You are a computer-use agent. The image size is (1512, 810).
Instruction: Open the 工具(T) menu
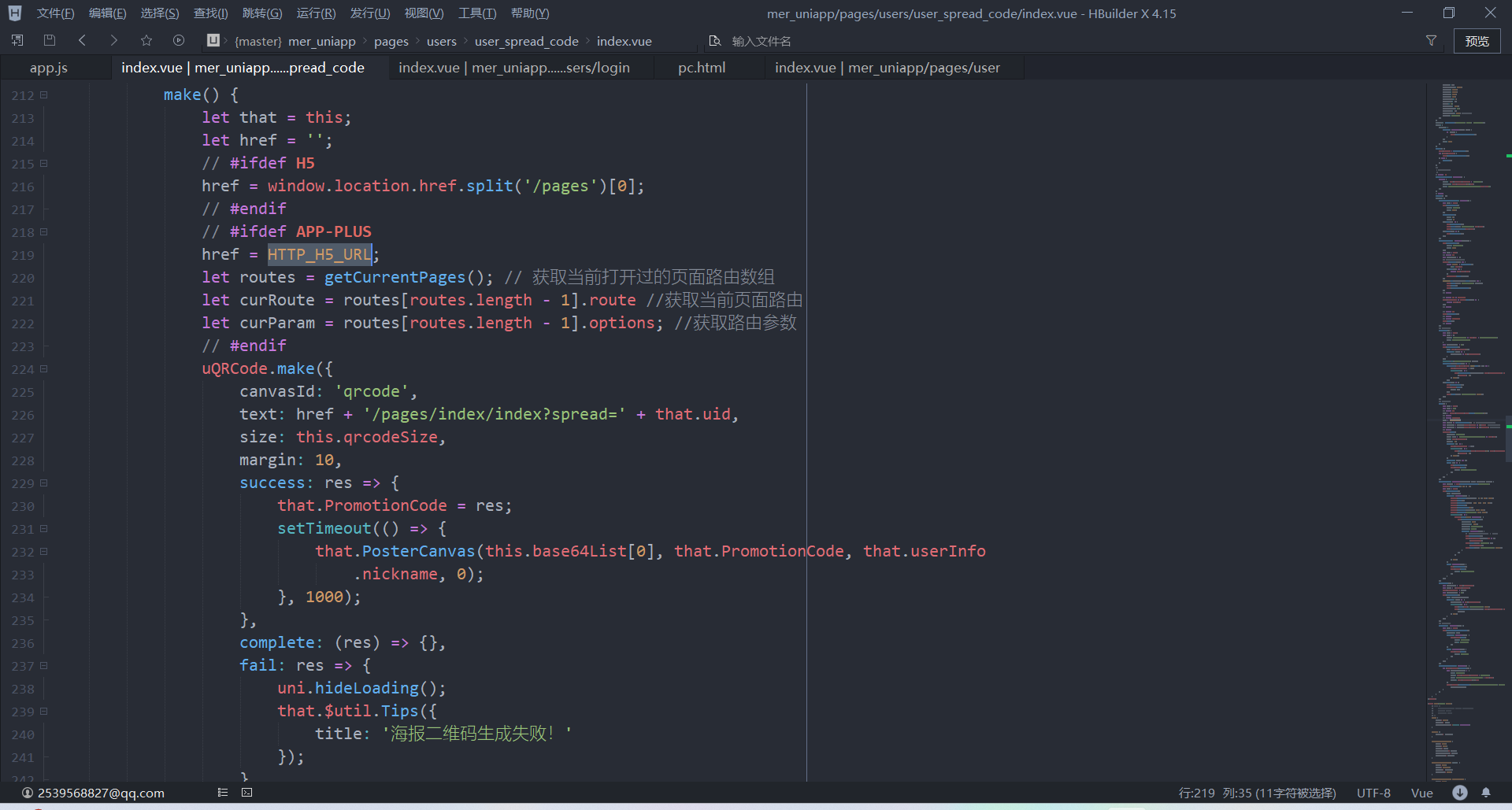click(477, 13)
